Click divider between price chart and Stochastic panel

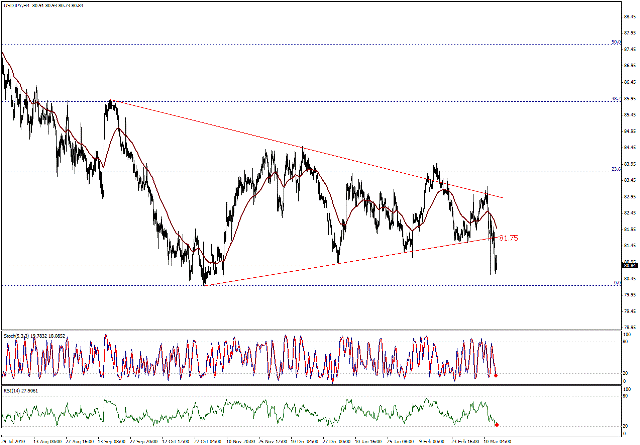(300, 331)
